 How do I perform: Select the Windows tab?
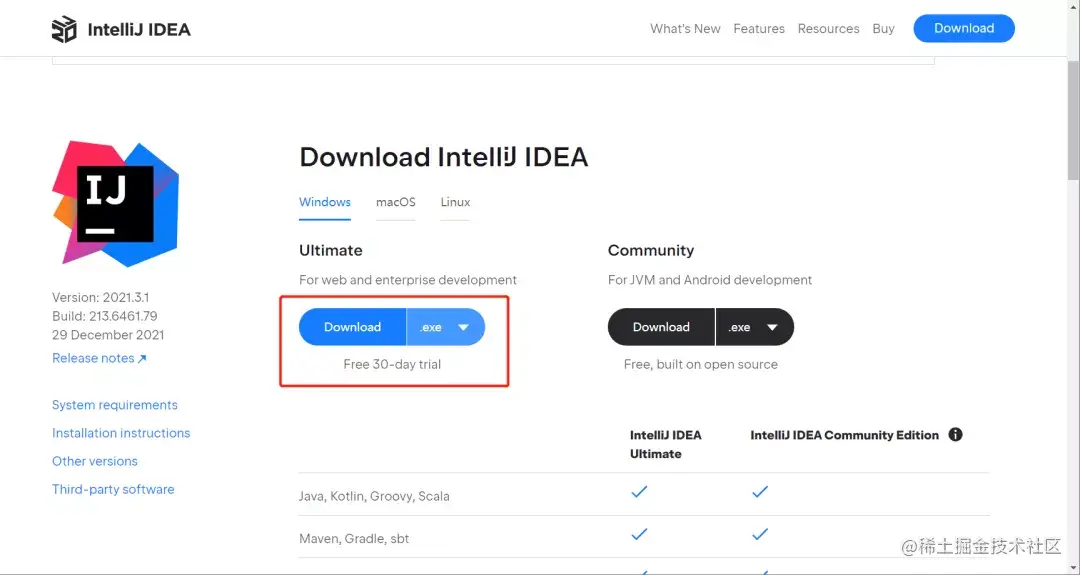click(x=325, y=202)
